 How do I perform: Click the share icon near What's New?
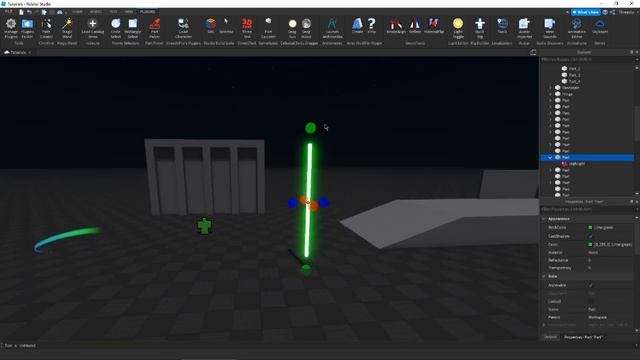pyautogui.click(x=612, y=12)
